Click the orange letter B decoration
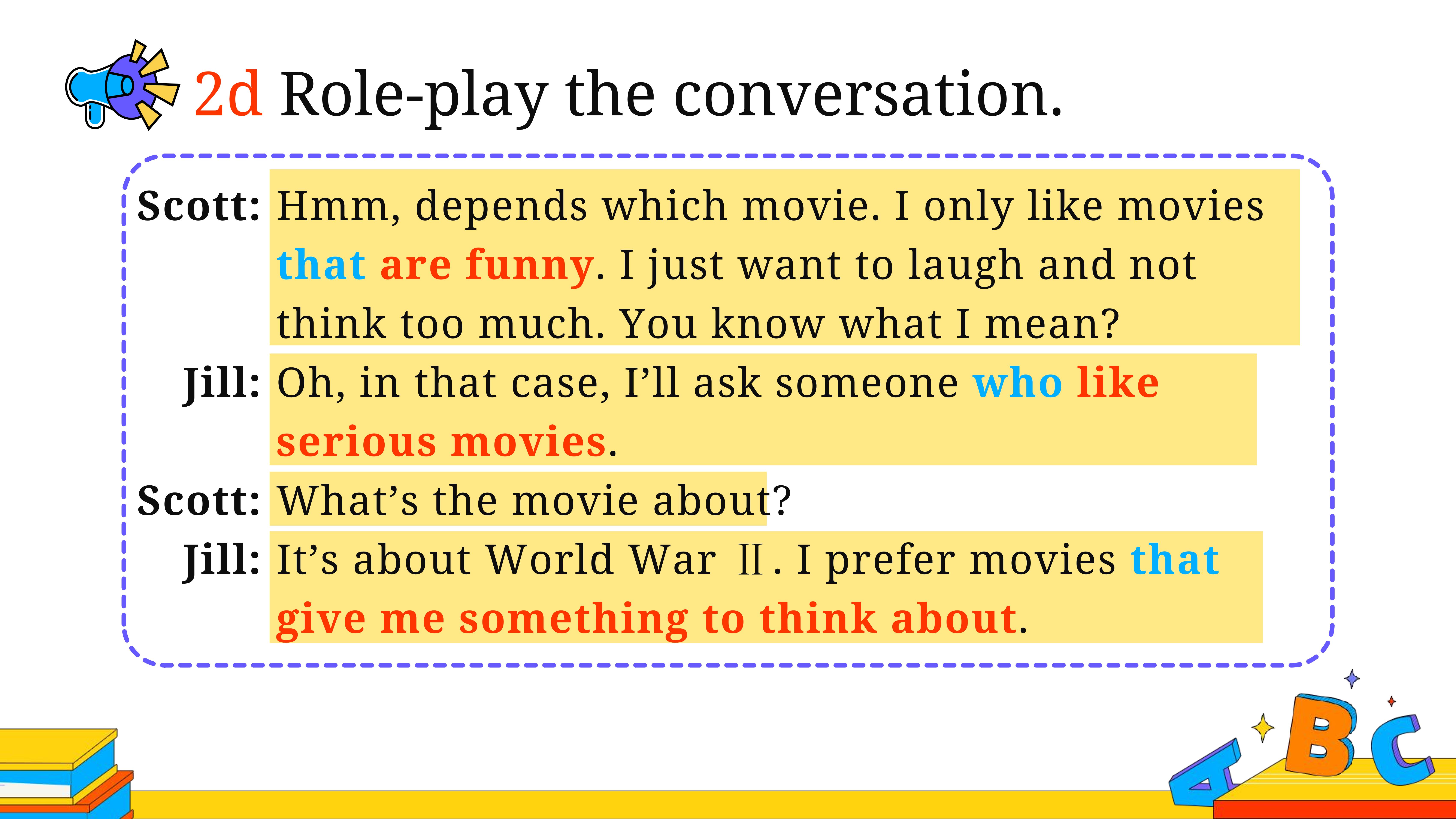 [x=1320, y=735]
